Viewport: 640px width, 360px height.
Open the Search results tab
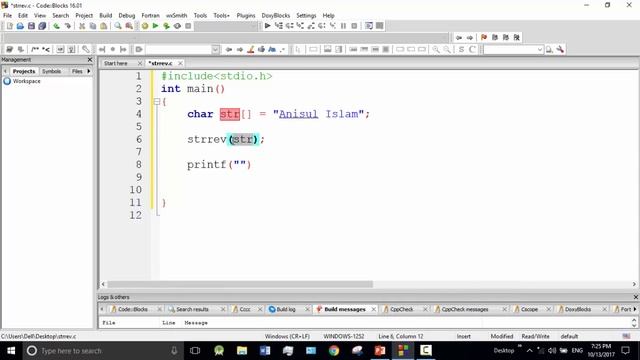(192, 309)
